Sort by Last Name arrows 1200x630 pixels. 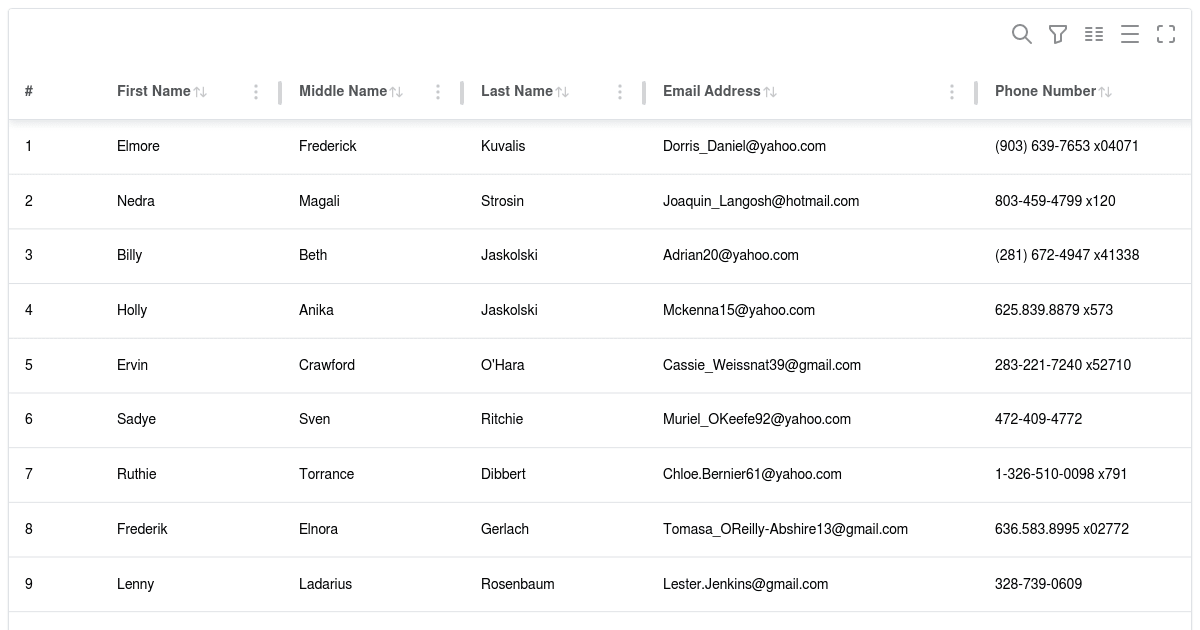pos(562,92)
